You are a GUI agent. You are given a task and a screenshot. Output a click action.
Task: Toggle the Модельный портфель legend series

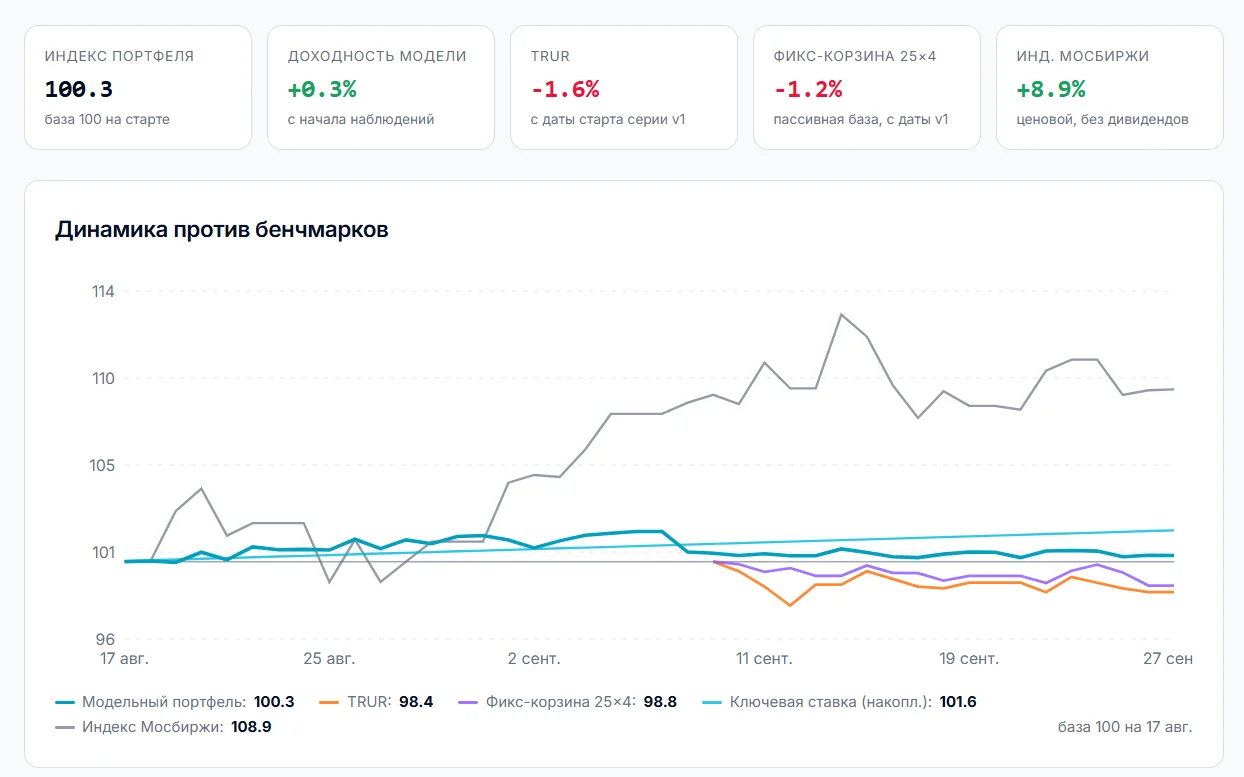coord(174,702)
